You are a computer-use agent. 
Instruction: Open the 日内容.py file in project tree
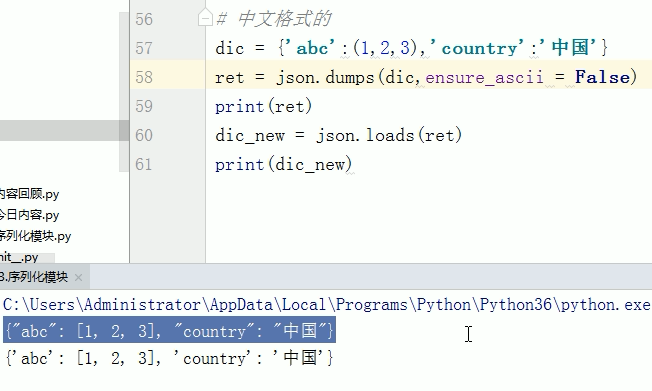pyautogui.click(x=29, y=215)
